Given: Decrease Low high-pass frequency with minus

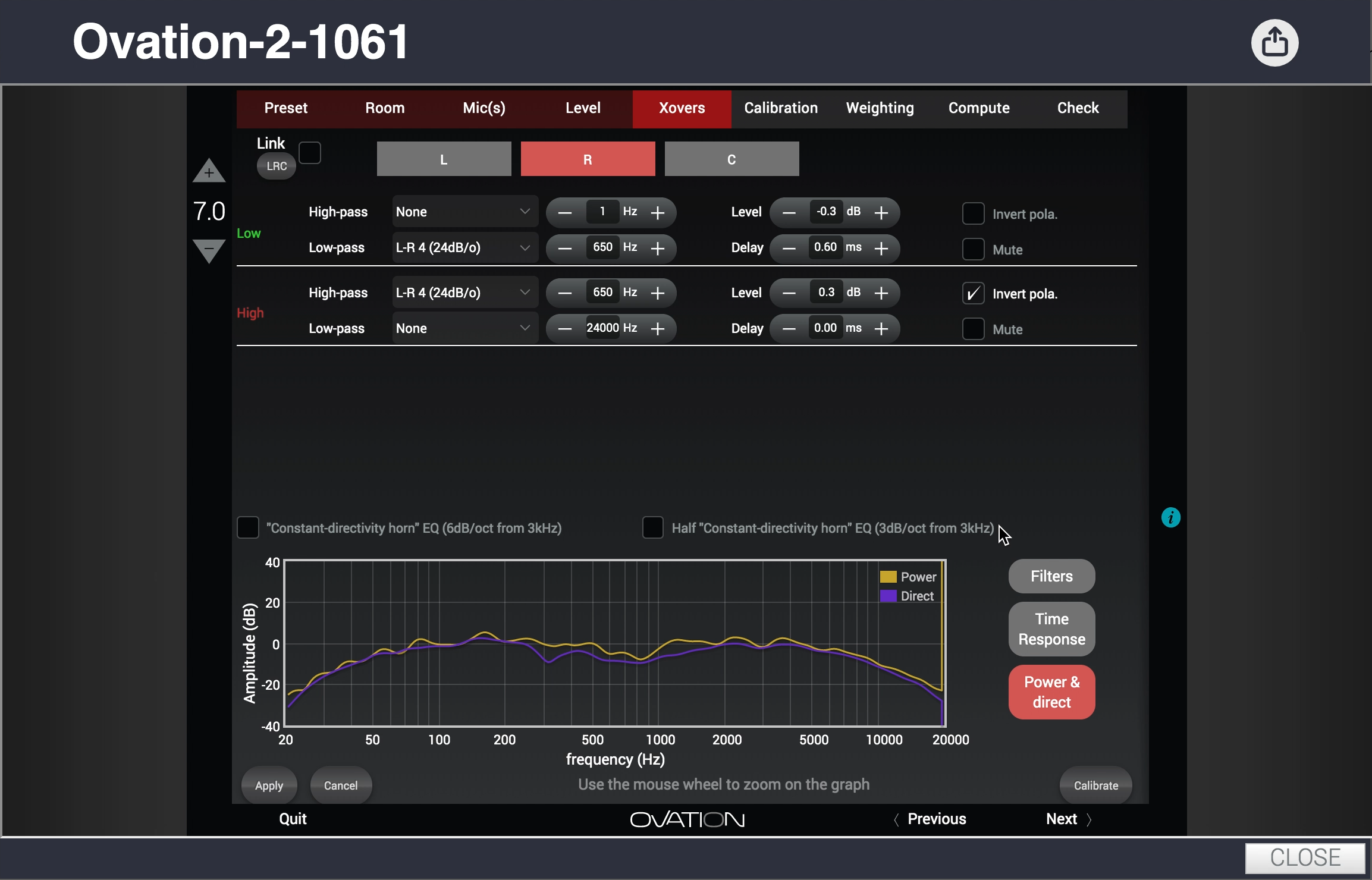Looking at the screenshot, I should (565, 213).
